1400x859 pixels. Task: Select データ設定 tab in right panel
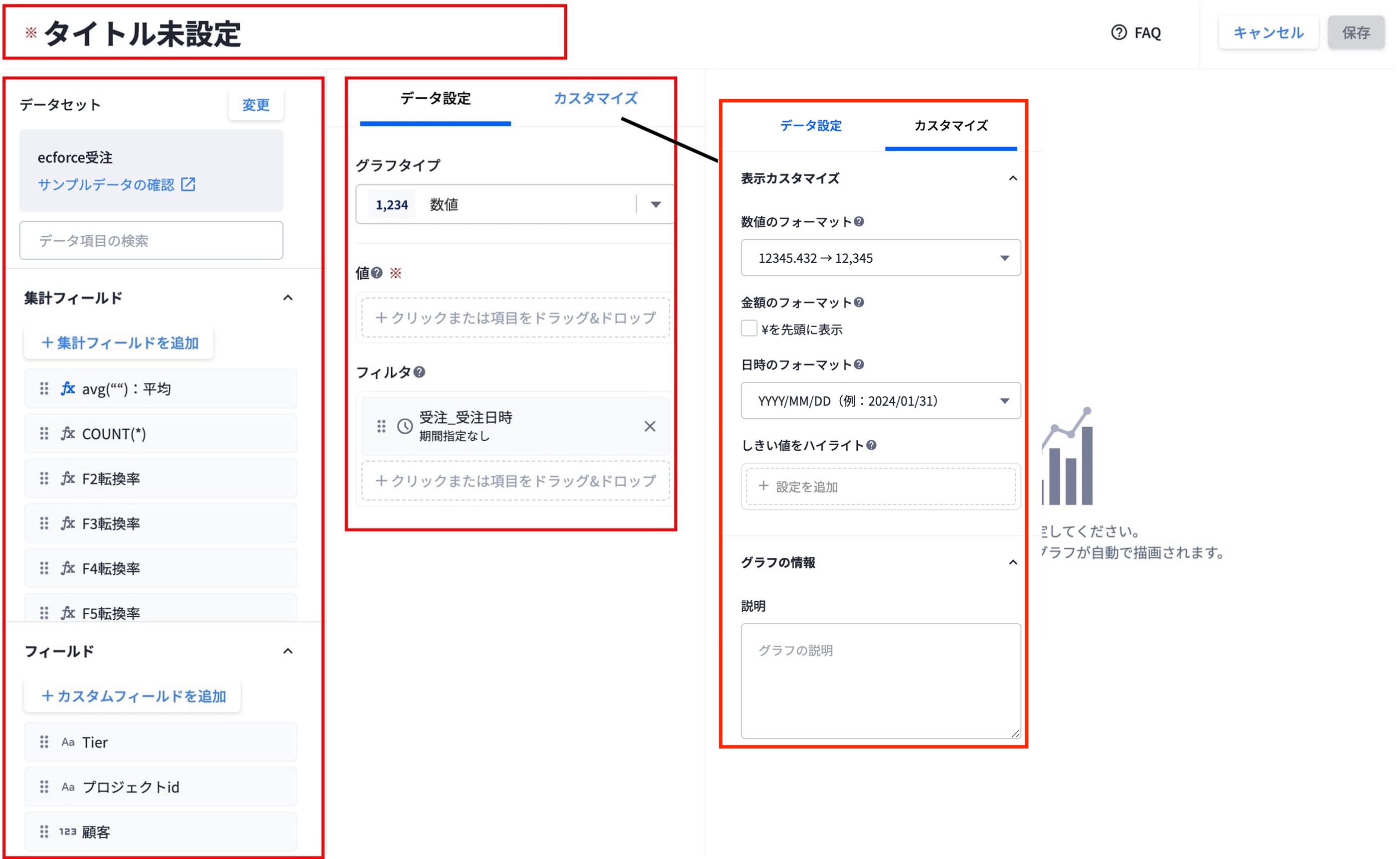[x=810, y=126]
